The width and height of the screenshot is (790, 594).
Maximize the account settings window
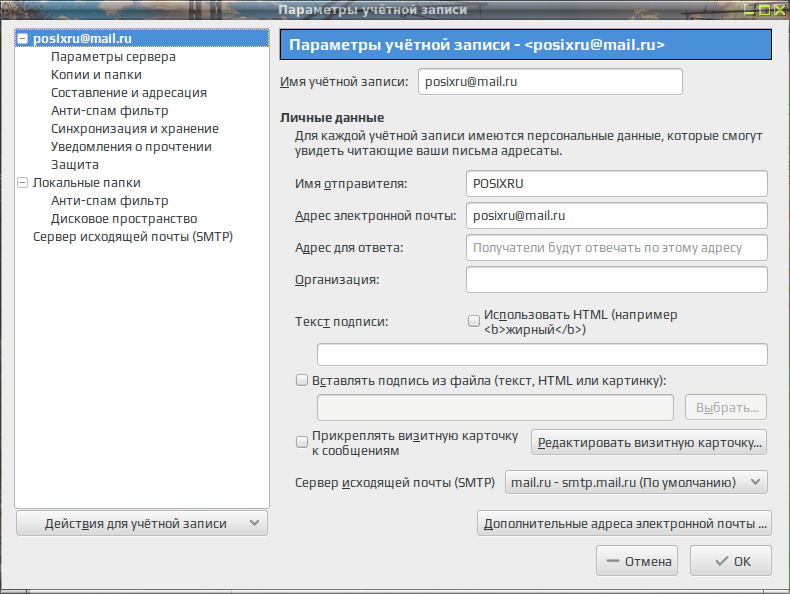765,10
